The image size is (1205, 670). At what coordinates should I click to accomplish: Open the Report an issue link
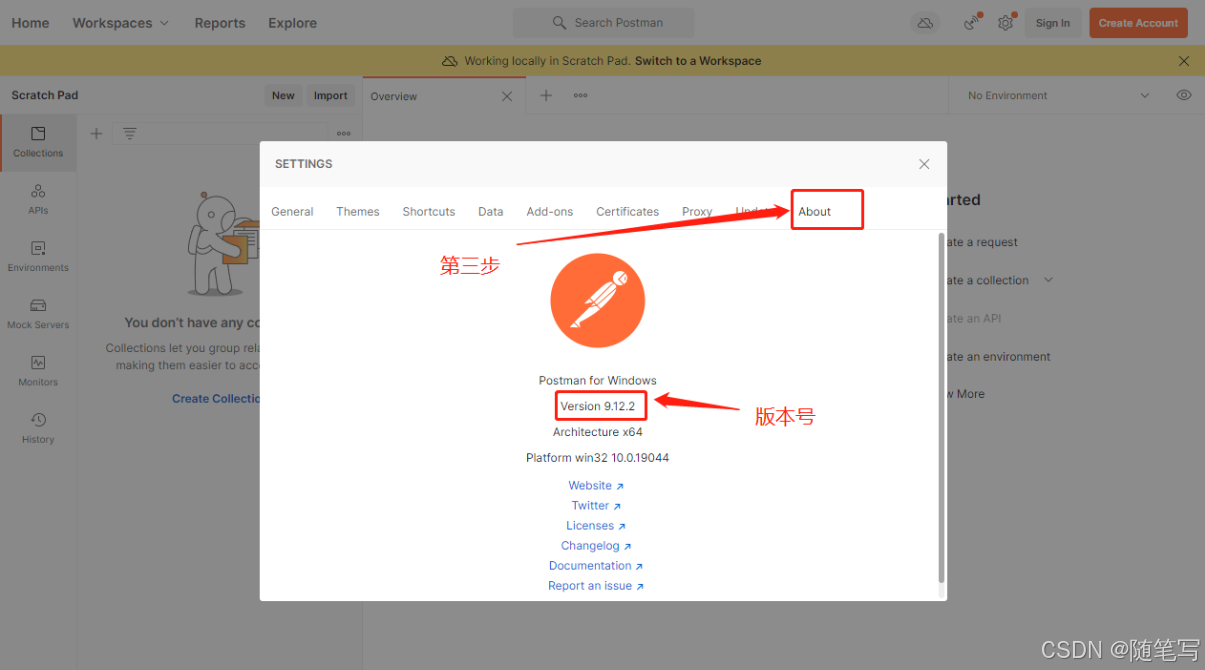pos(596,585)
